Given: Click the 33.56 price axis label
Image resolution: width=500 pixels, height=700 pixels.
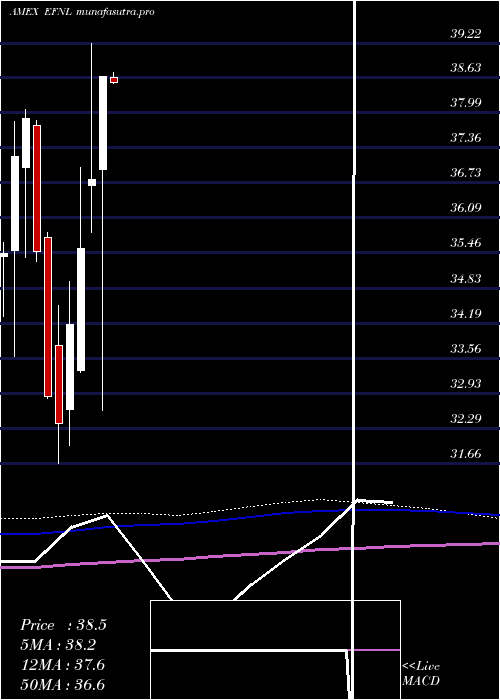Looking at the screenshot, I should (x=465, y=348).
